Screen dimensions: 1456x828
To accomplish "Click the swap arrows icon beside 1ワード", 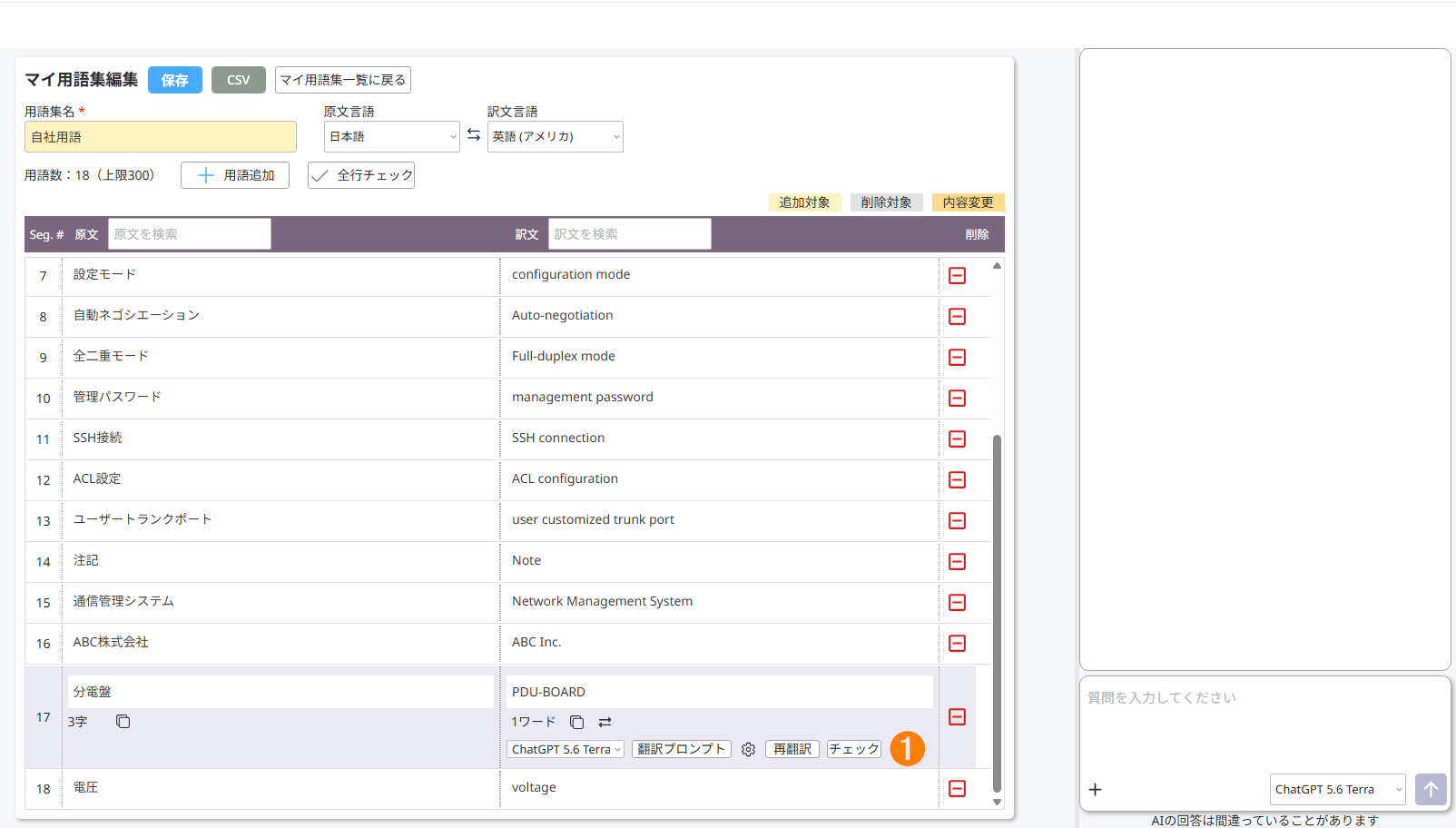I will 605,722.
